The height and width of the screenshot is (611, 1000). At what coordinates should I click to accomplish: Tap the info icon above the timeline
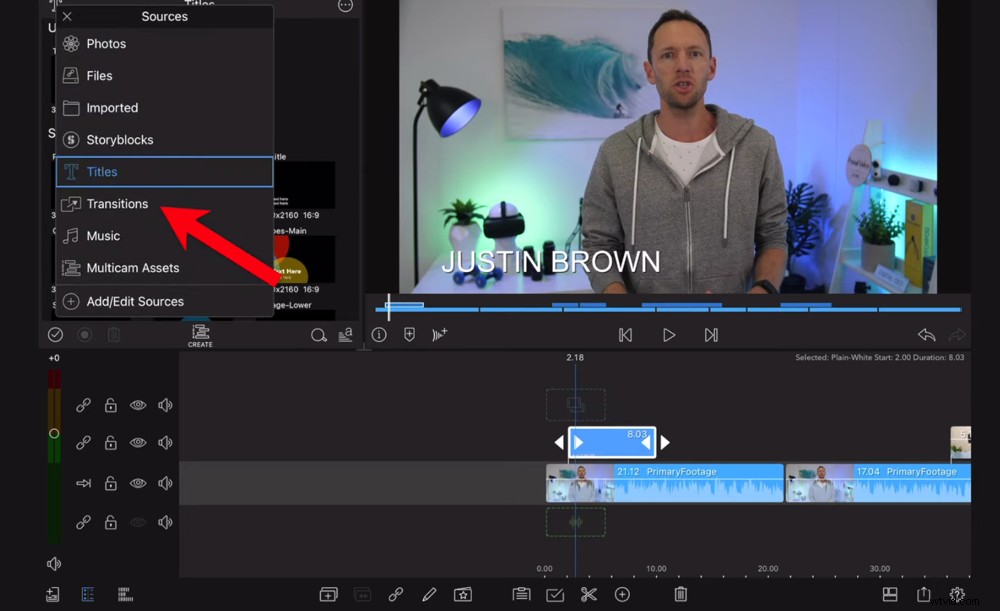[379, 335]
